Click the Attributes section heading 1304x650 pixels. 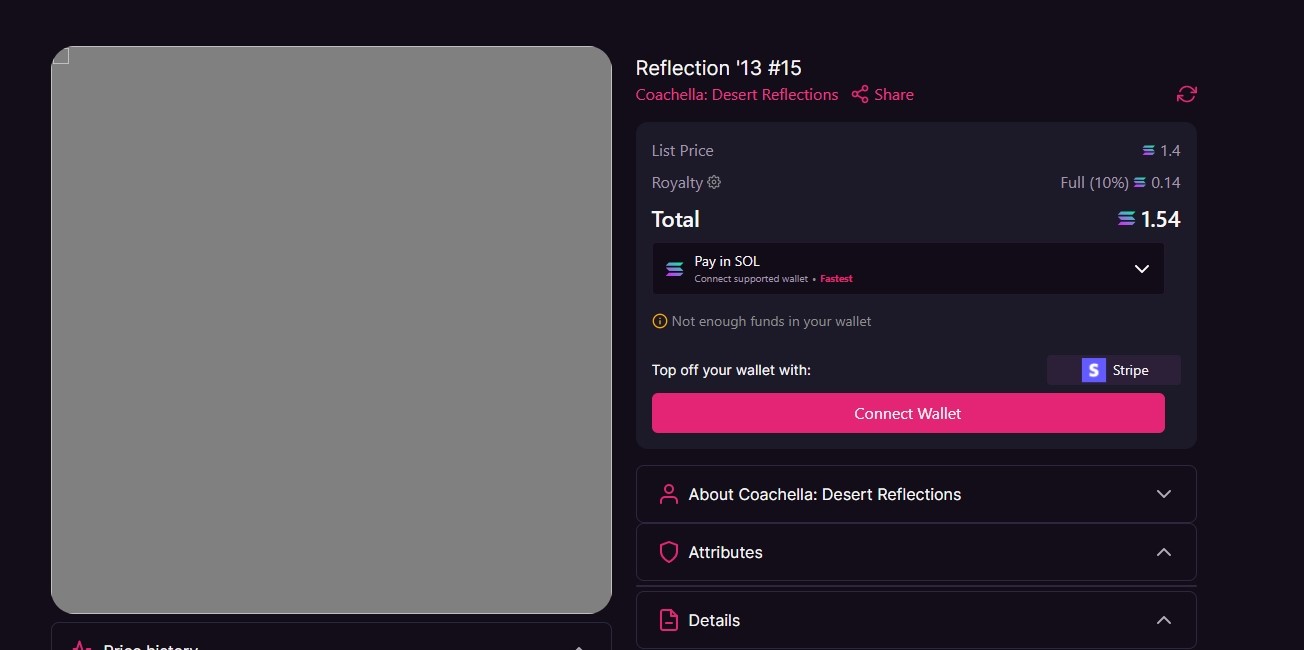[x=726, y=552]
